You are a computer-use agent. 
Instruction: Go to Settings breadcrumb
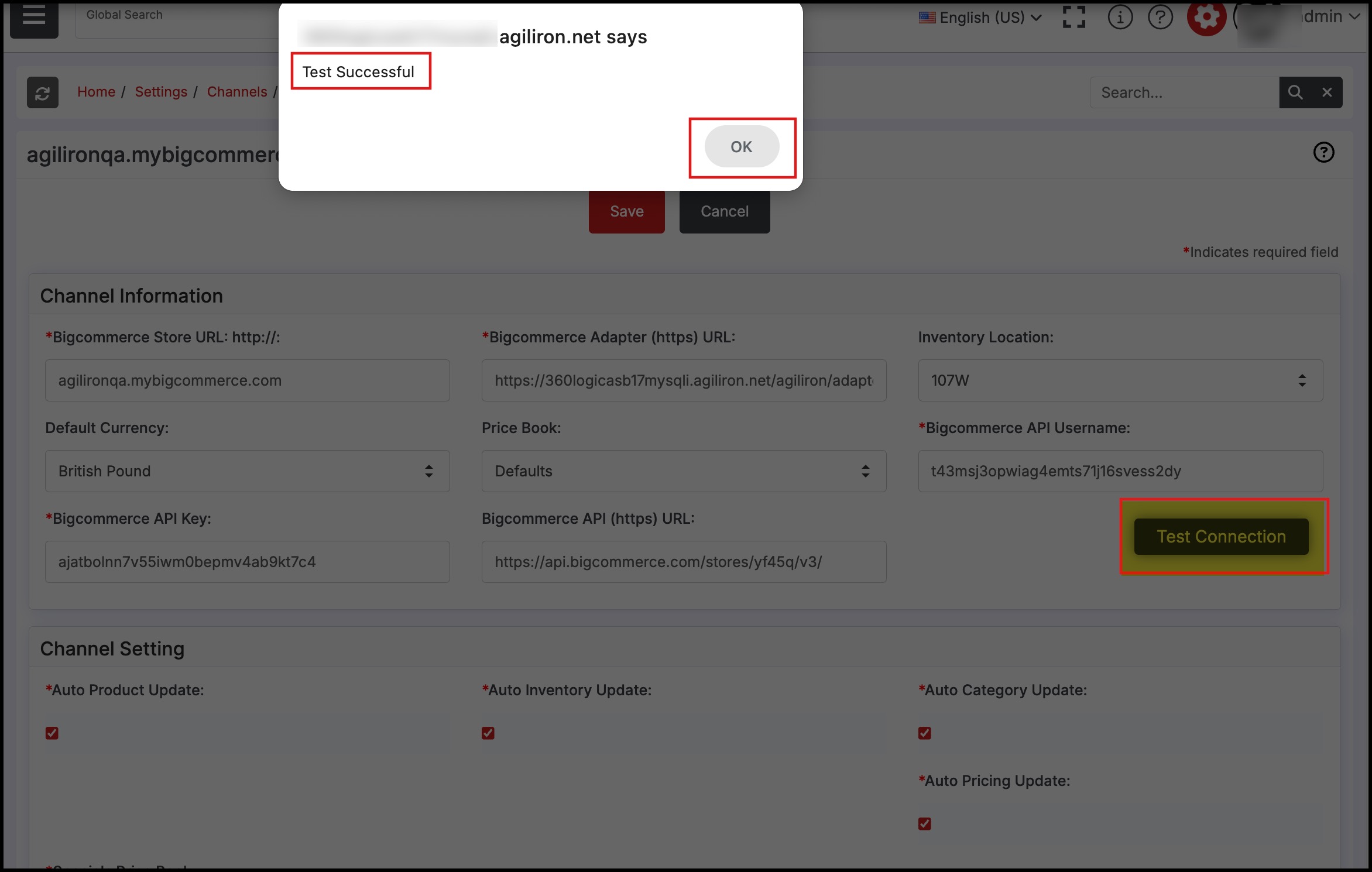[161, 92]
